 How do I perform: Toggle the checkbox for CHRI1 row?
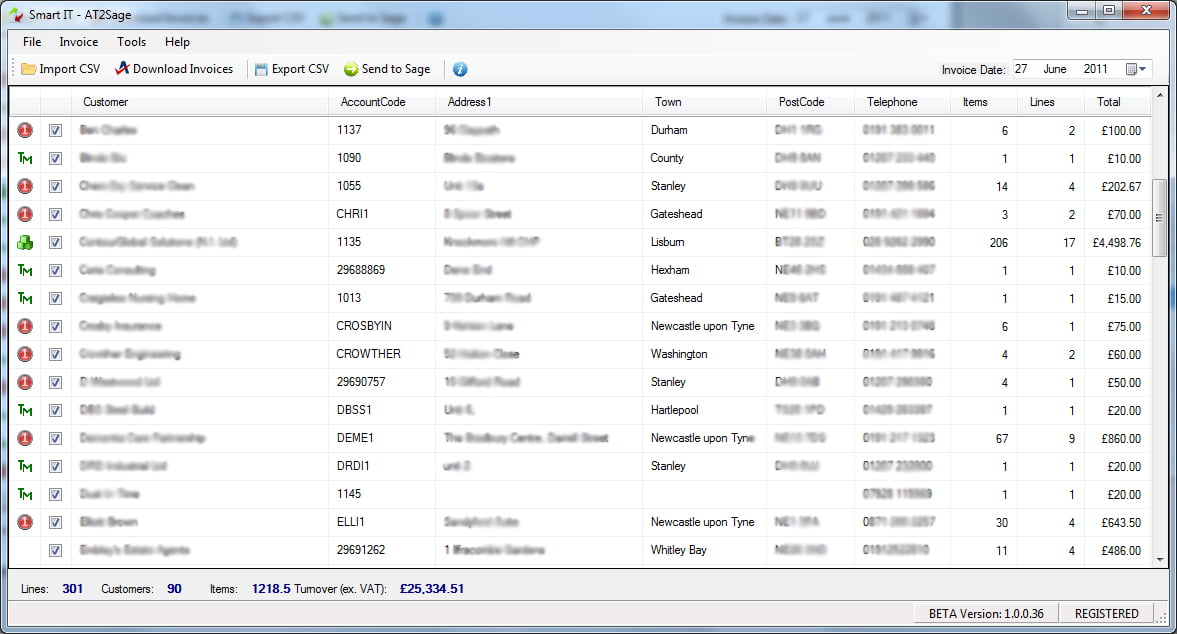tap(56, 215)
